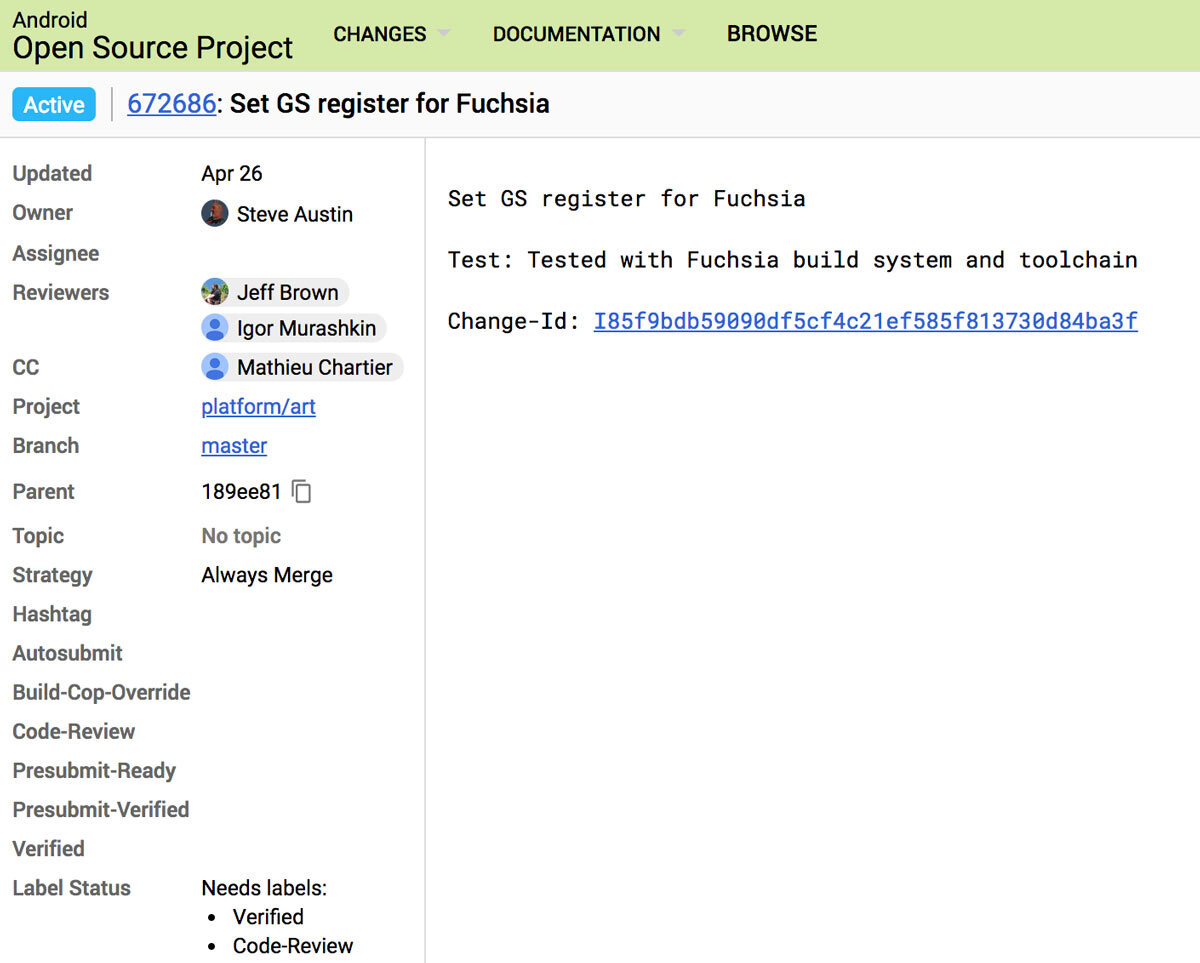1200x963 pixels.
Task: Open the DOCUMENTATION menu
Action: [x=576, y=34]
